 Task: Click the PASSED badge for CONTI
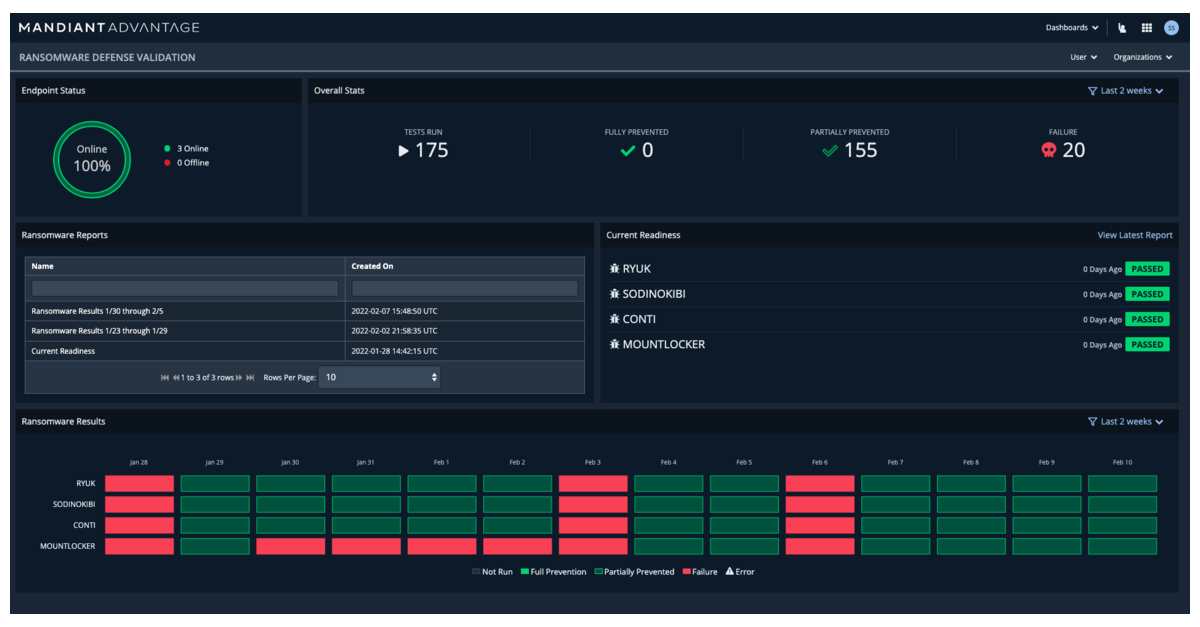coord(1147,319)
